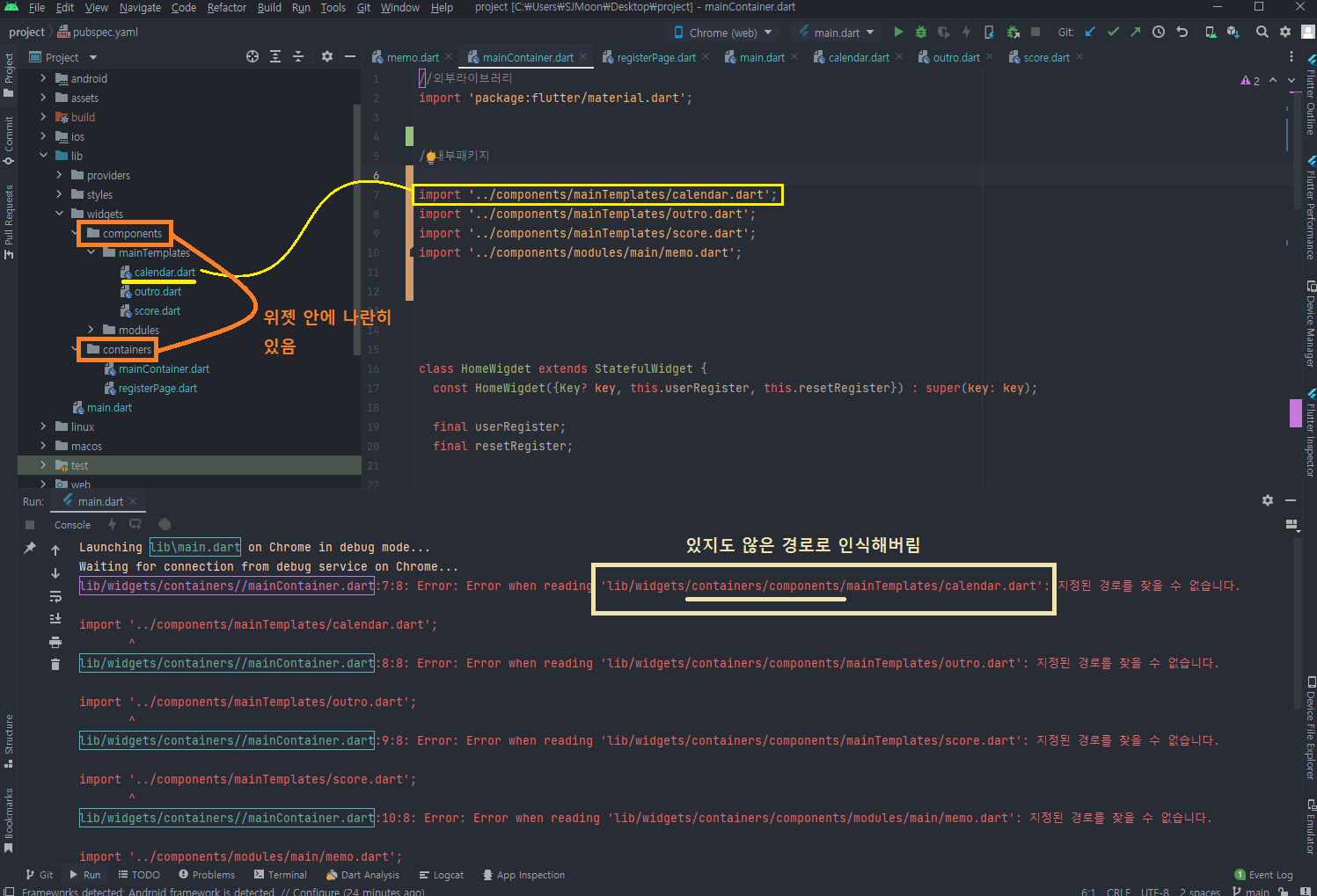Open Search Everywhere magnifier icon
1317x896 pixels.
(x=1262, y=32)
